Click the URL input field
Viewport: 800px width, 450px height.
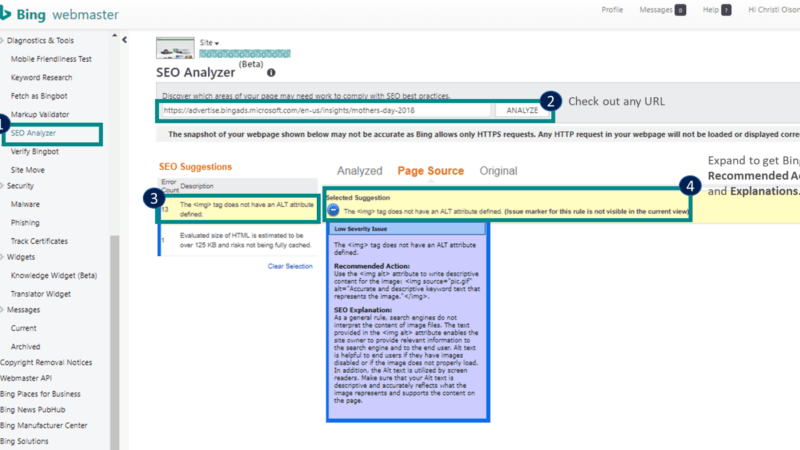326,110
